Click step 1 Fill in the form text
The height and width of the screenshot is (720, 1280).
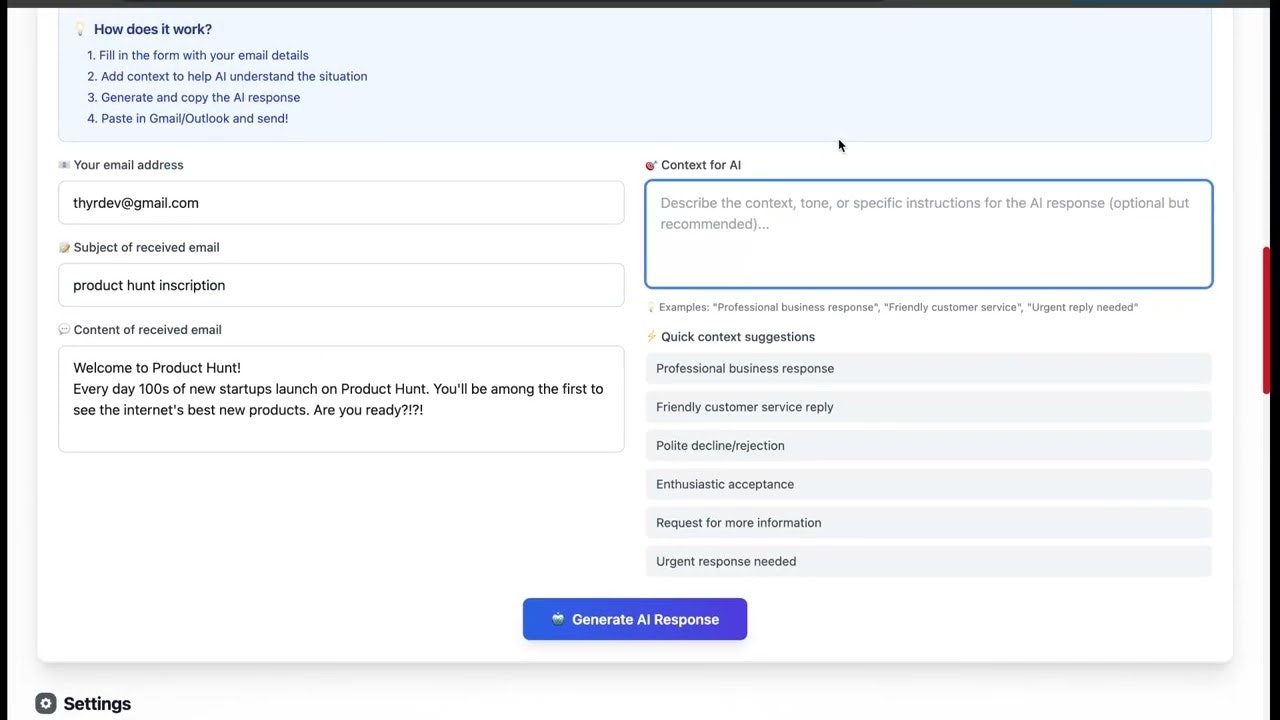[x=198, y=55]
